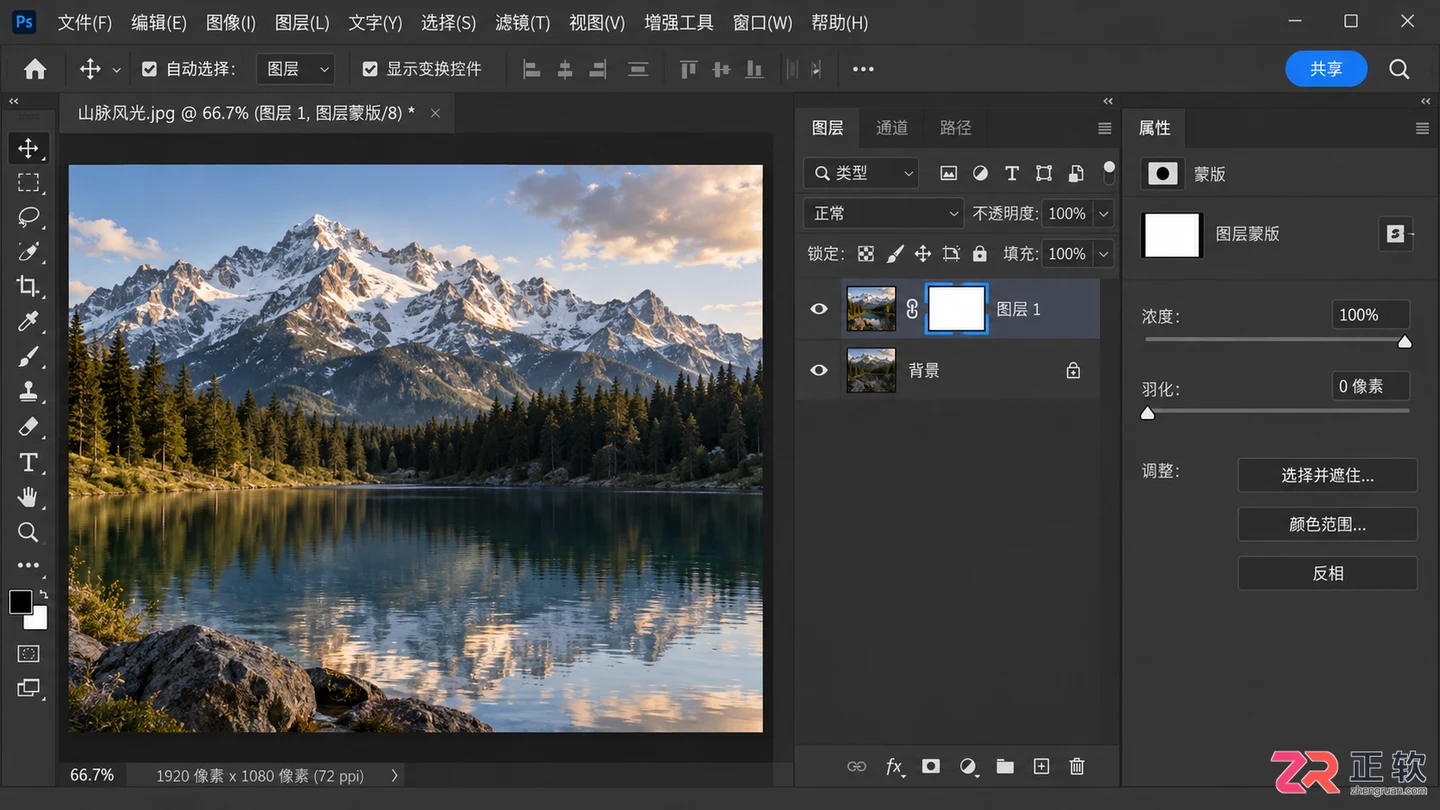The height and width of the screenshot is (810, 1440).
Task: Select the Crop tool
Action: click(28, 286)
